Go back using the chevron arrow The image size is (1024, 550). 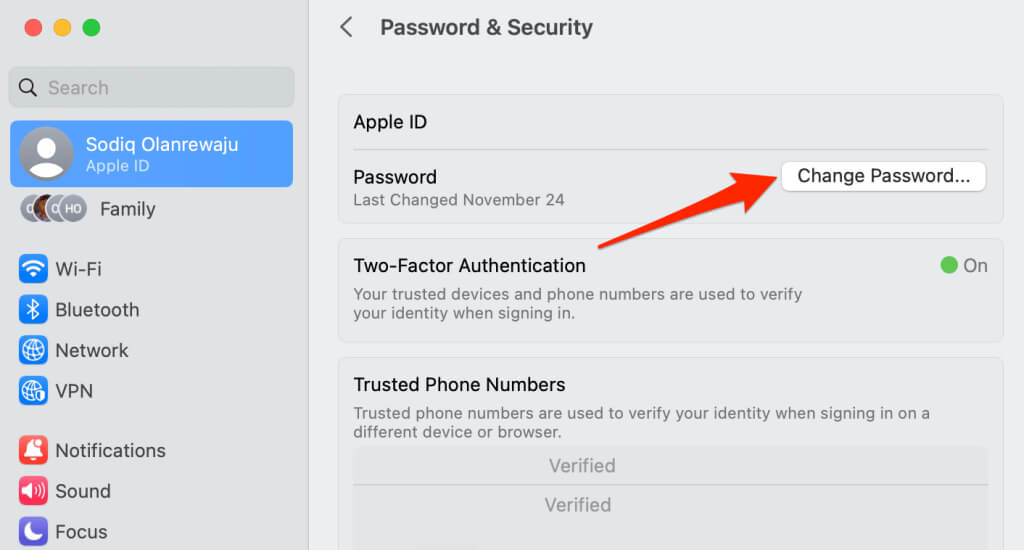(x=346, y=27)
